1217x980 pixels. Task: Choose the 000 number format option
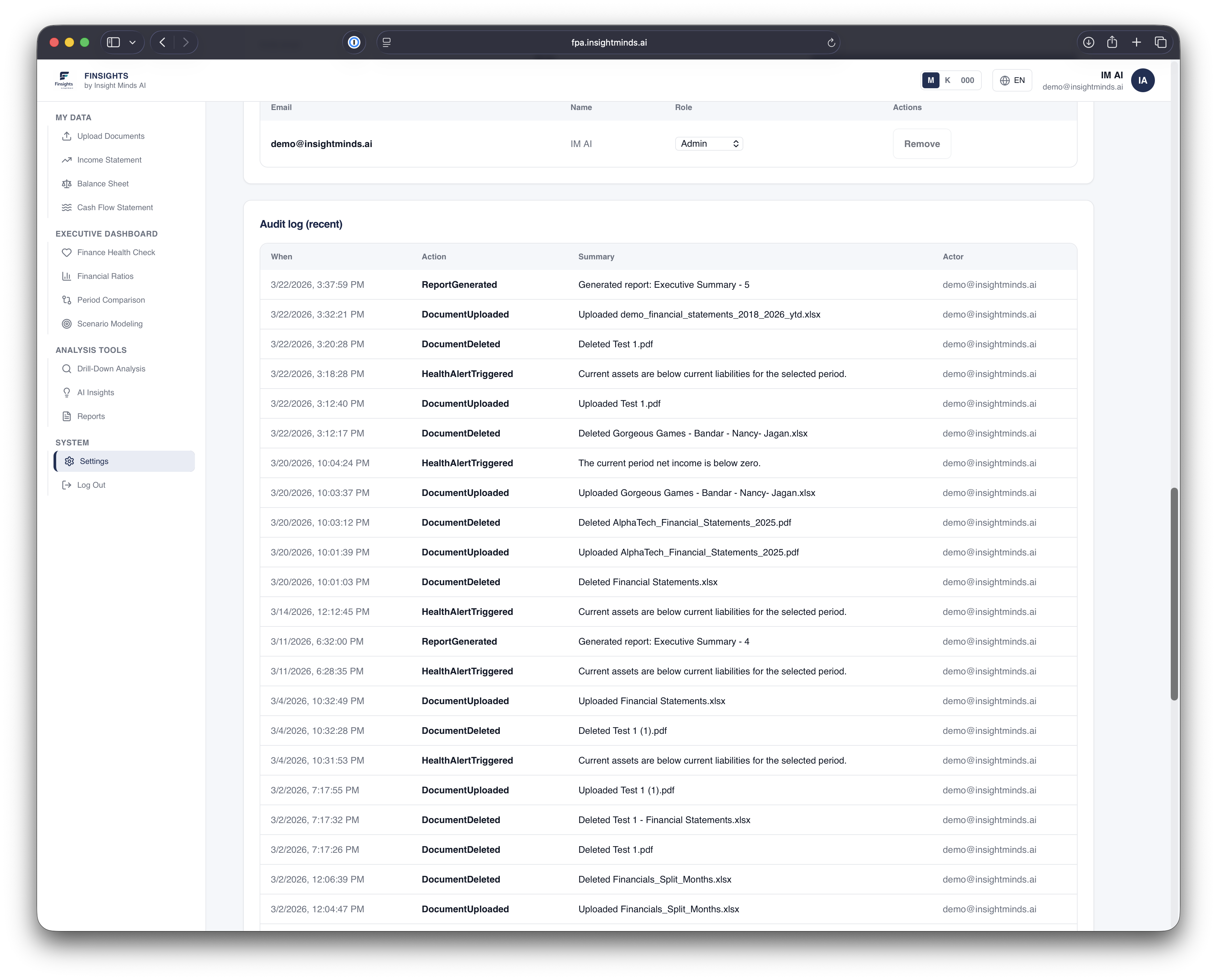tap(968, 80)
